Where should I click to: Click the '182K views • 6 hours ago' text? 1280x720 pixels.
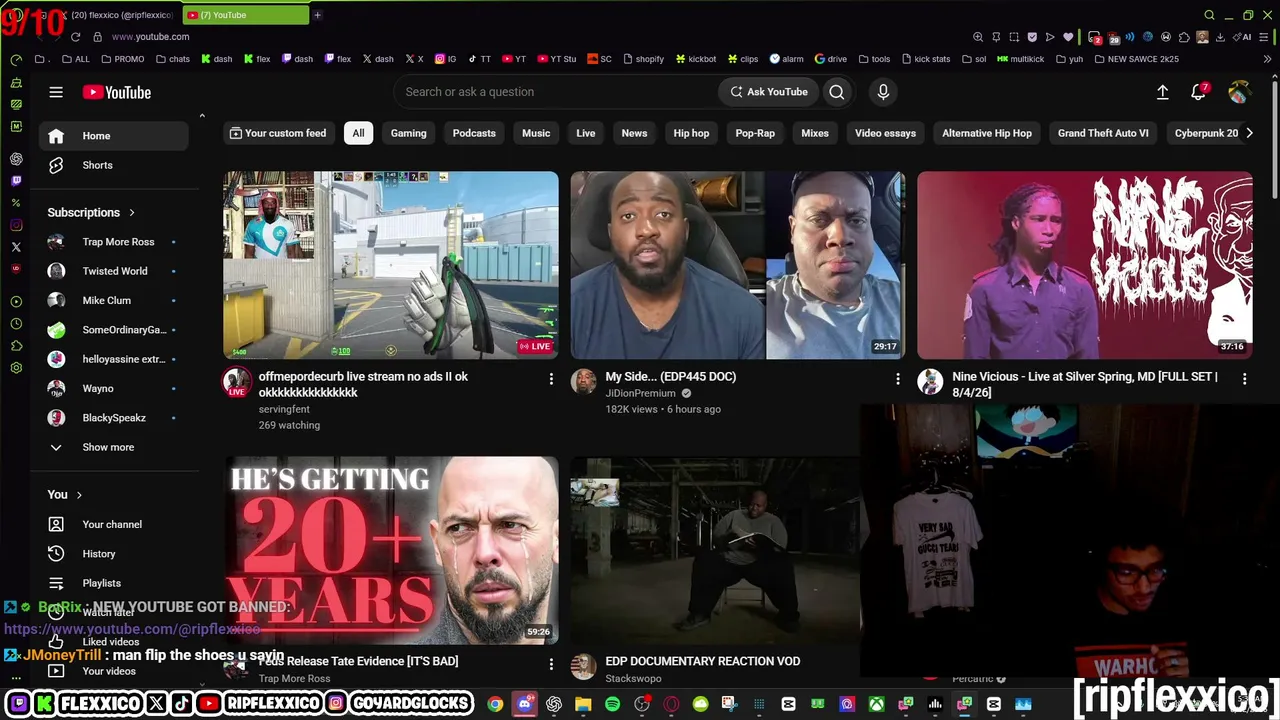click(x=663, y=409)
